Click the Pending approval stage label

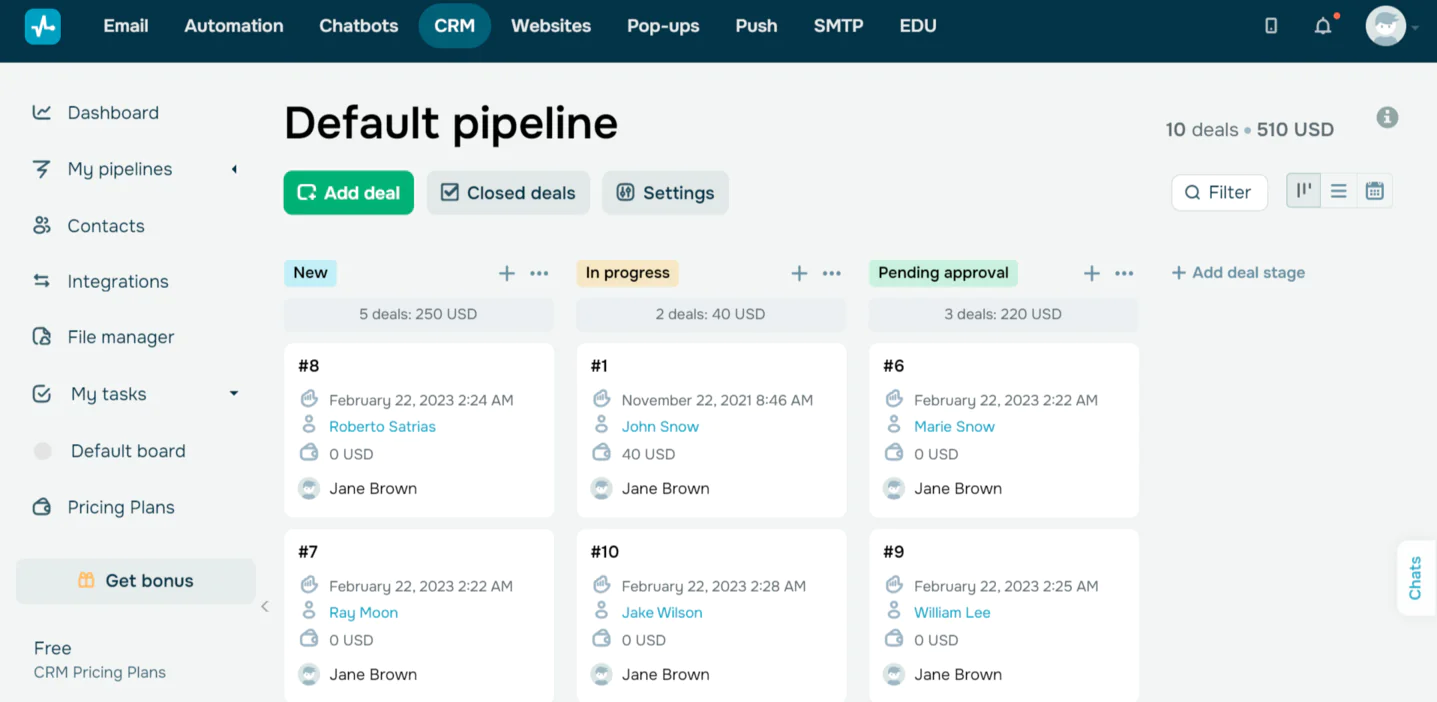click(x=943, y=273)
